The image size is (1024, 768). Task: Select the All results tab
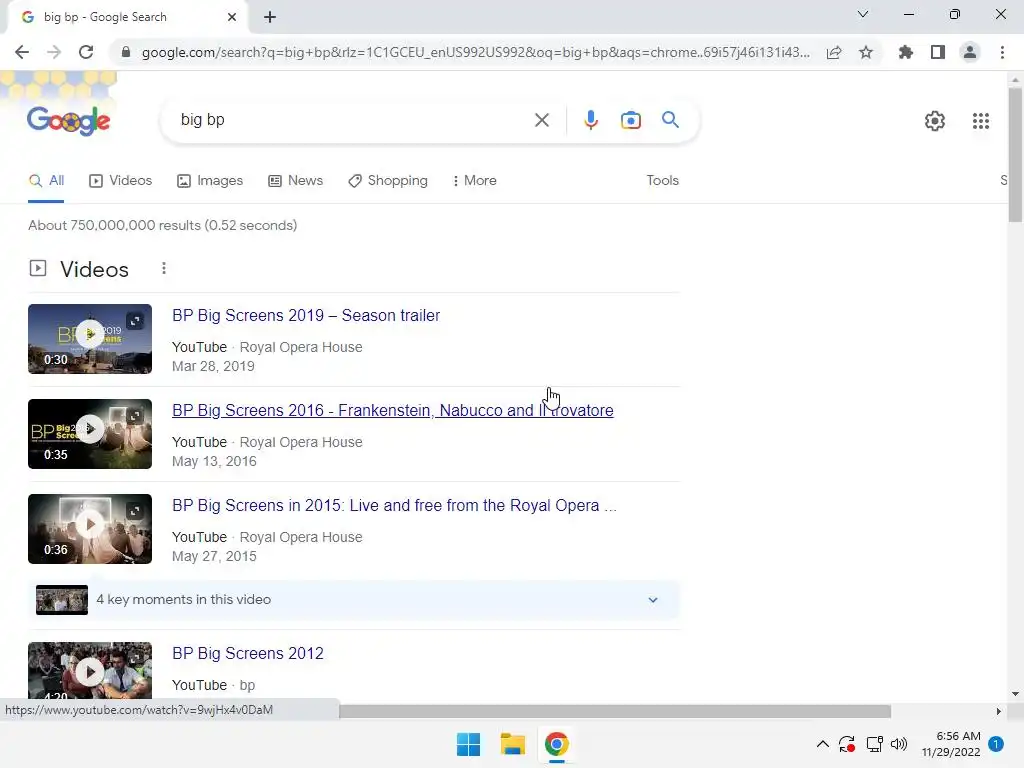point(46,181)
